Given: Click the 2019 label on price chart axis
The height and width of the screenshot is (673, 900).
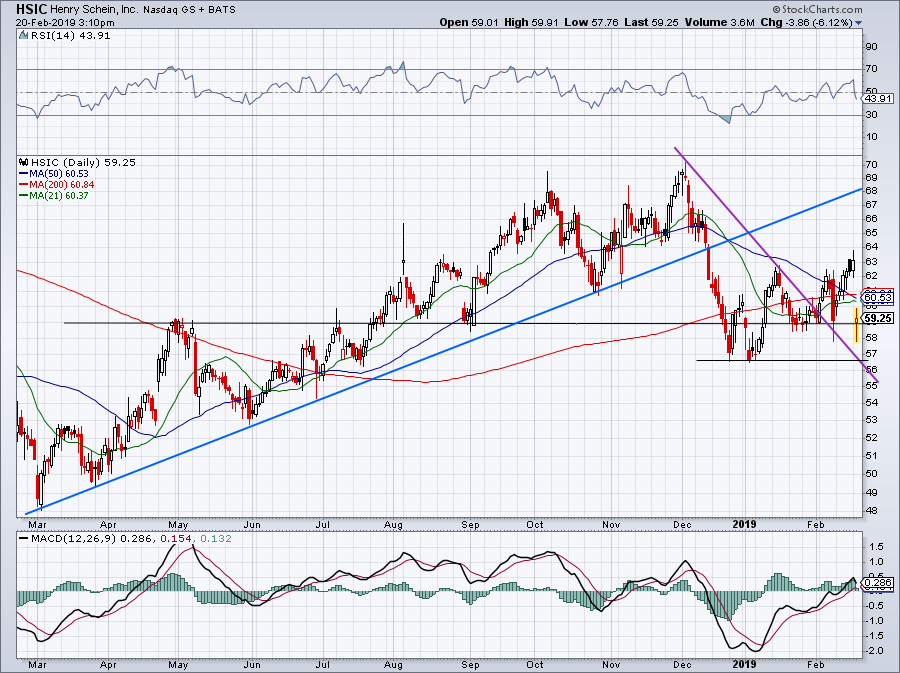Looking at the screenshot, I should pos(744,524).
